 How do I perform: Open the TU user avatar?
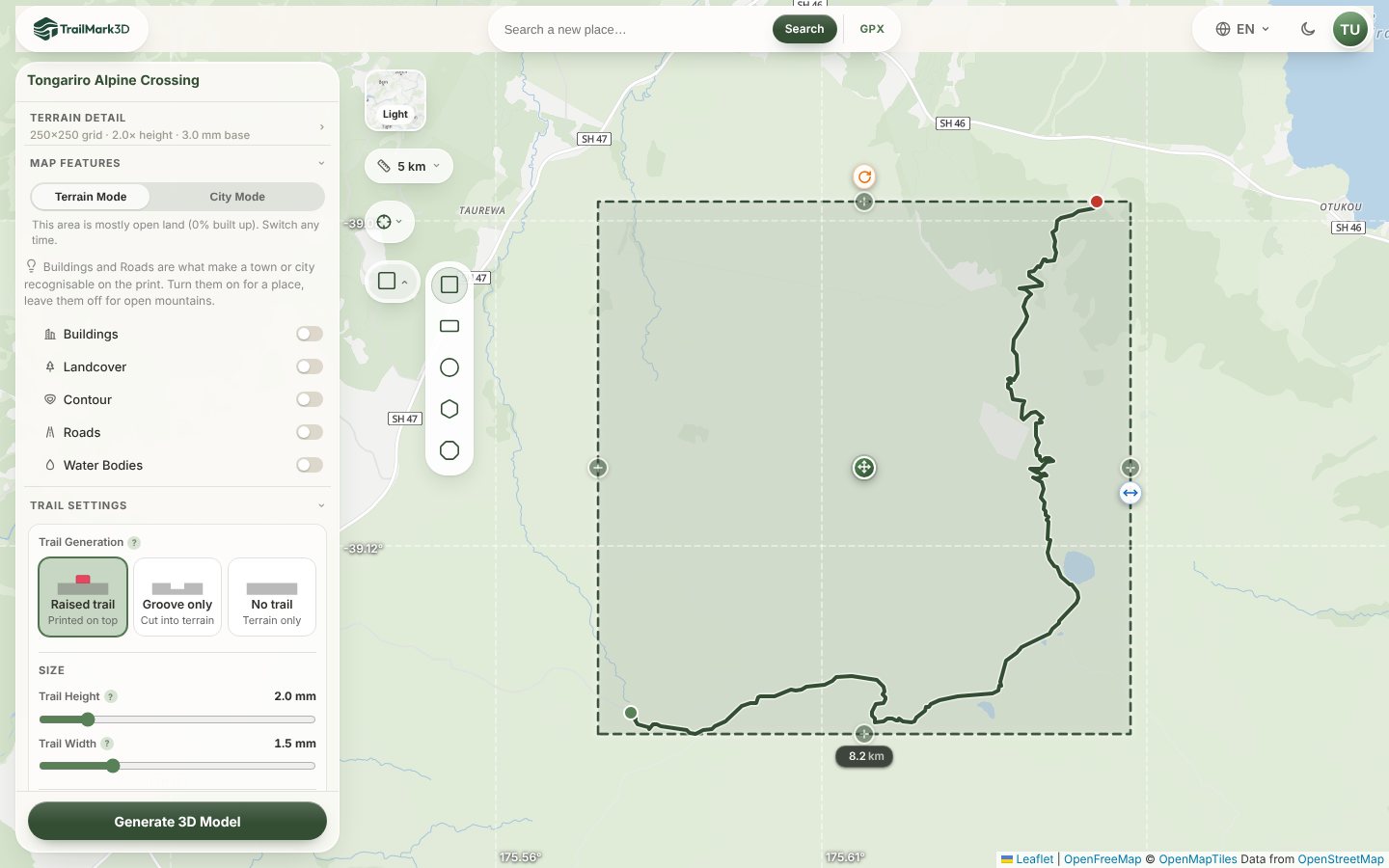(x=1350, y=29)
